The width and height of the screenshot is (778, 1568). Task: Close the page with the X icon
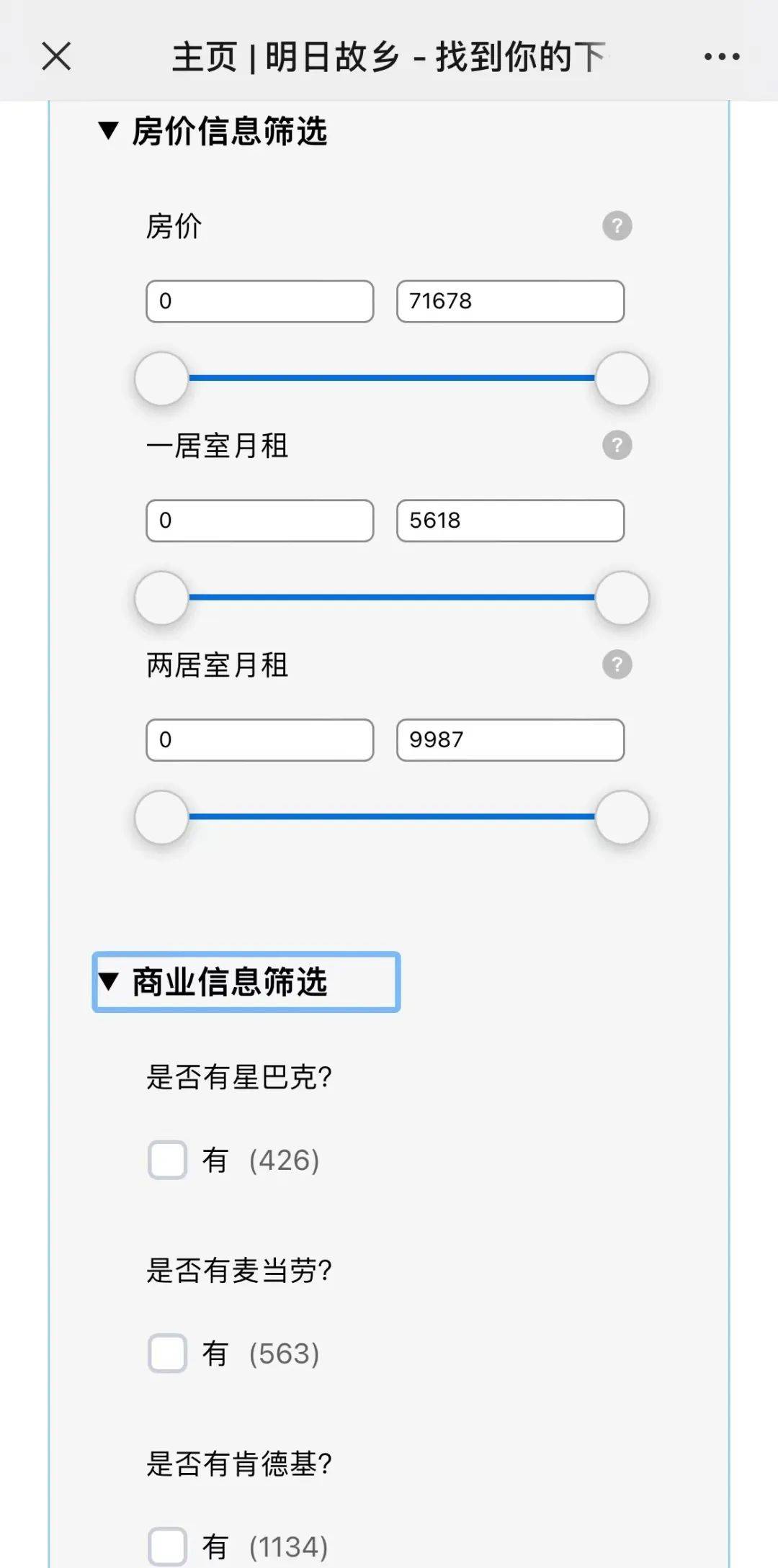click(56, 56)
